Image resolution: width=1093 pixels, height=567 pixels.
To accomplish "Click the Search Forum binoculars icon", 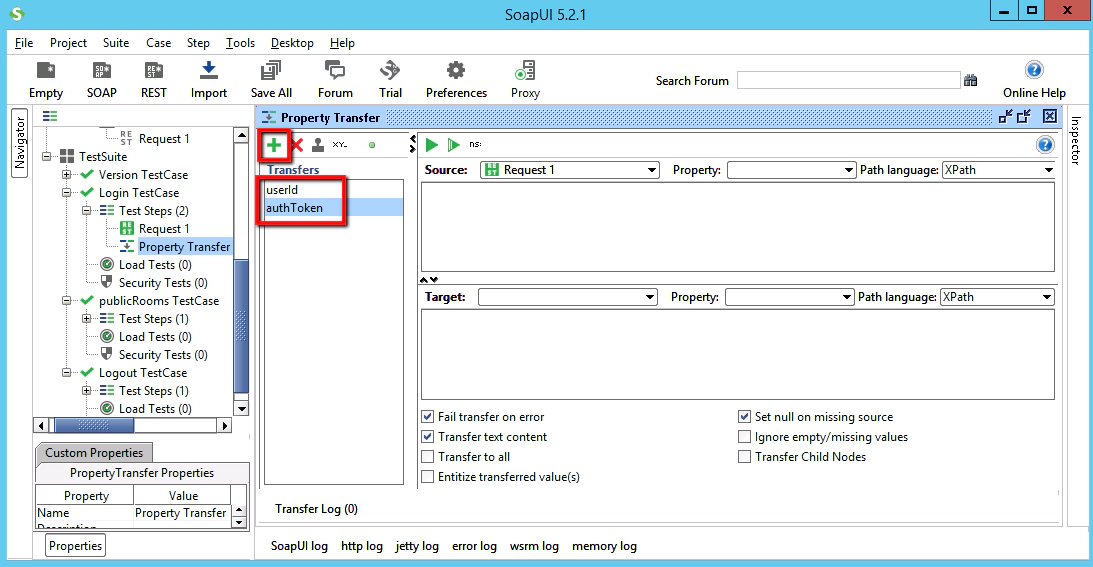I will pyautogui.click(x=970, y=80).
